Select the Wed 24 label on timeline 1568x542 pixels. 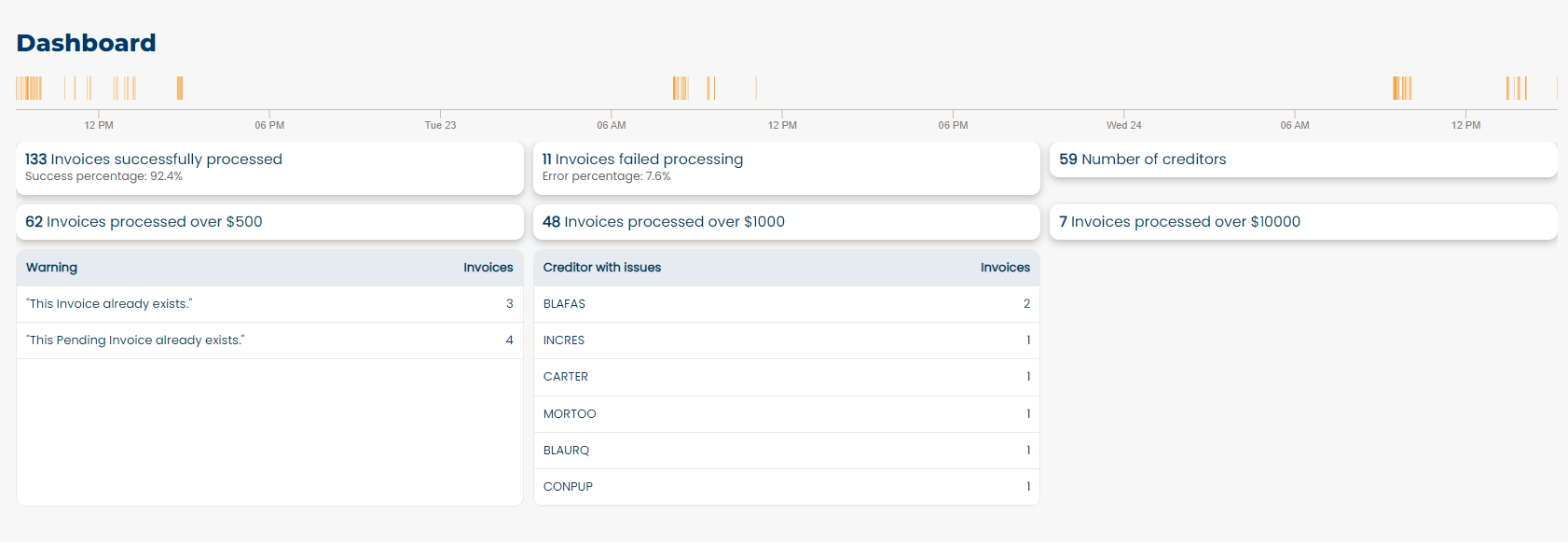1123,125
